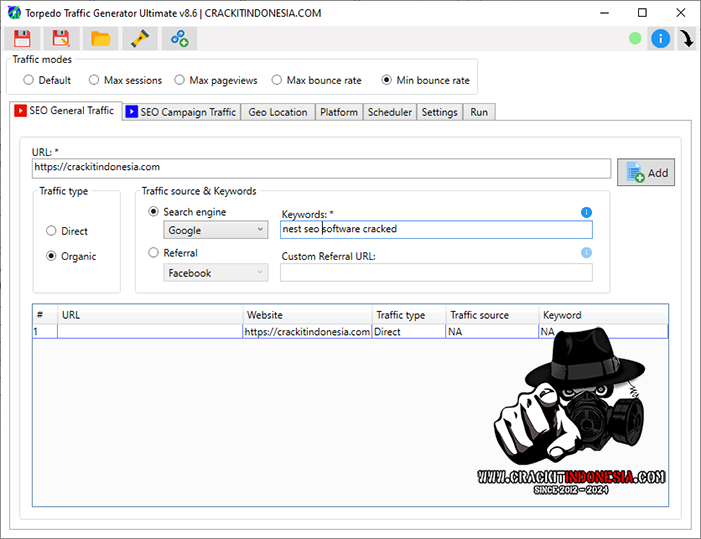Open the Scheduler tab
Image resolution: width=701 pixels, height=539 pixels.
[389, 112]
